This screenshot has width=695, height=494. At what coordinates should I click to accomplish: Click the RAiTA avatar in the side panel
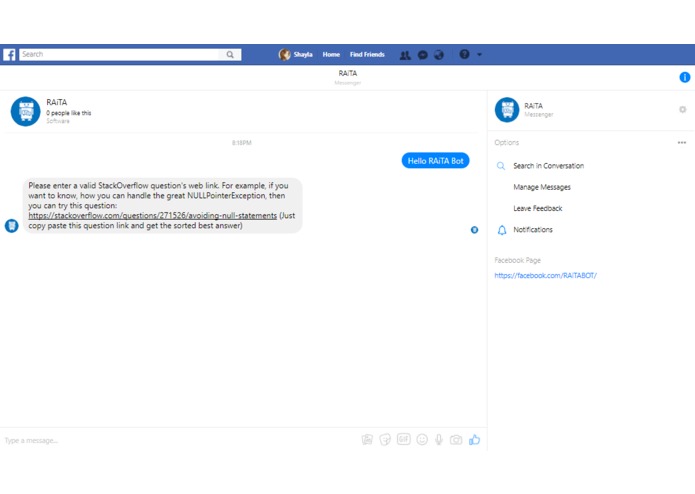507,109
